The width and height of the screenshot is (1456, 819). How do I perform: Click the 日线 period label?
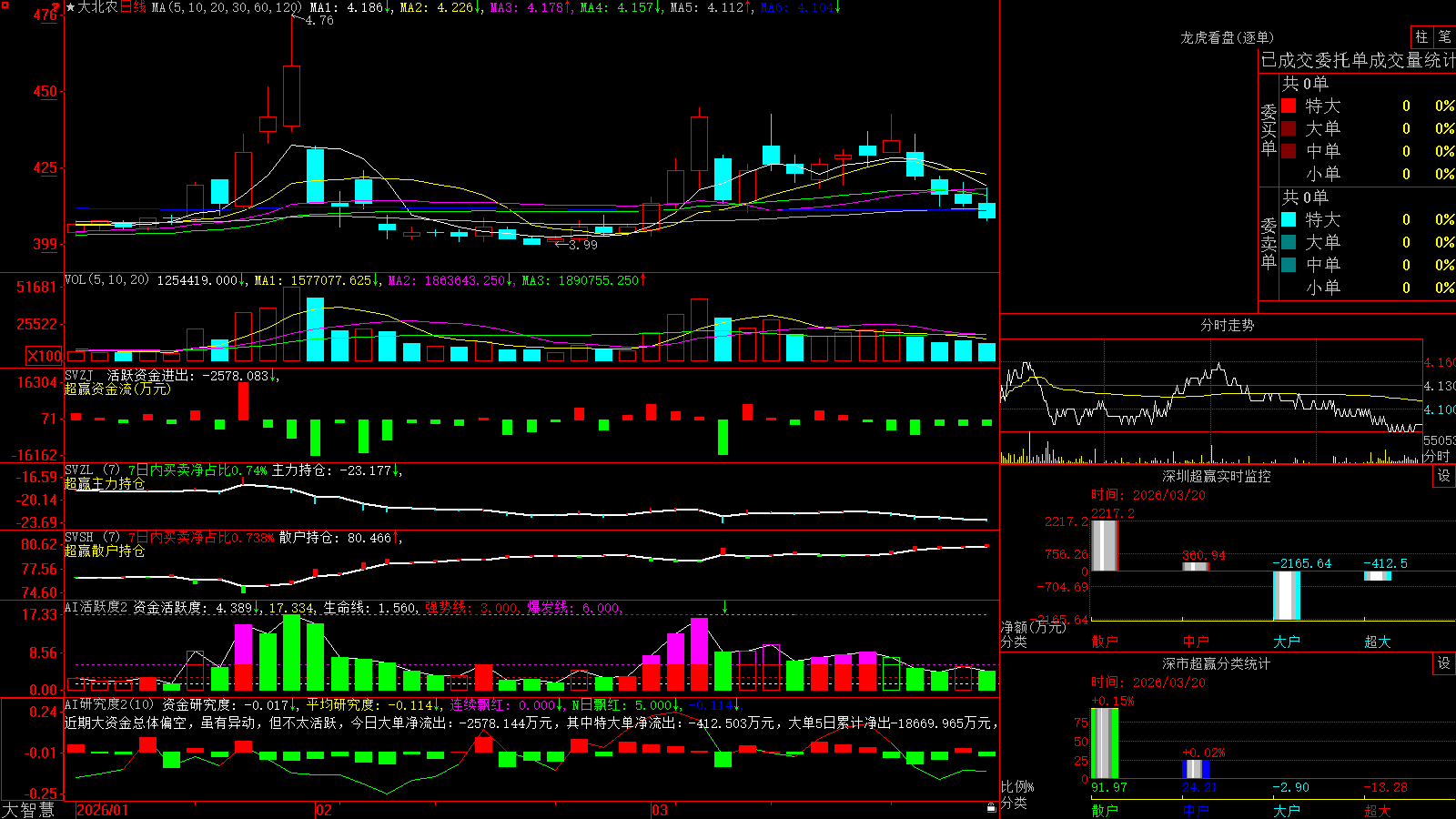point(133,7)
